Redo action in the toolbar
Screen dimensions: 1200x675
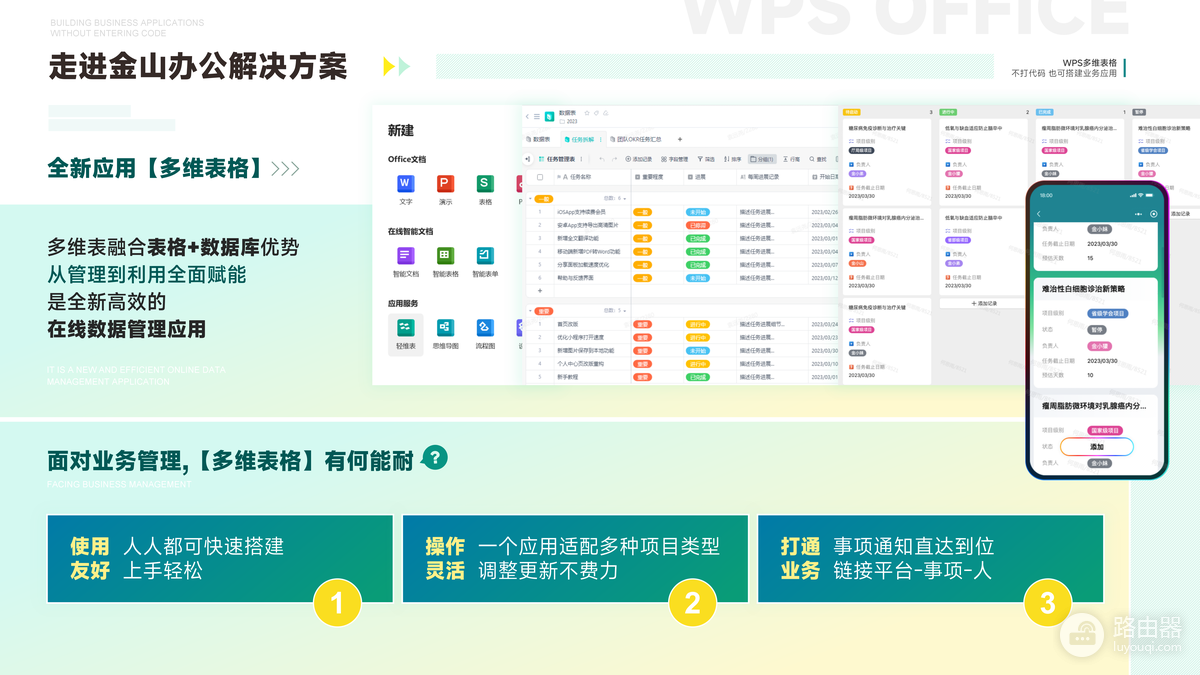click(x=615, y=159)
